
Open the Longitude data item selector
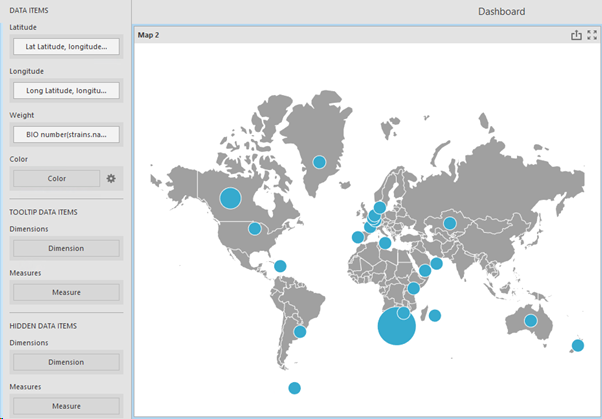point(65,90)
